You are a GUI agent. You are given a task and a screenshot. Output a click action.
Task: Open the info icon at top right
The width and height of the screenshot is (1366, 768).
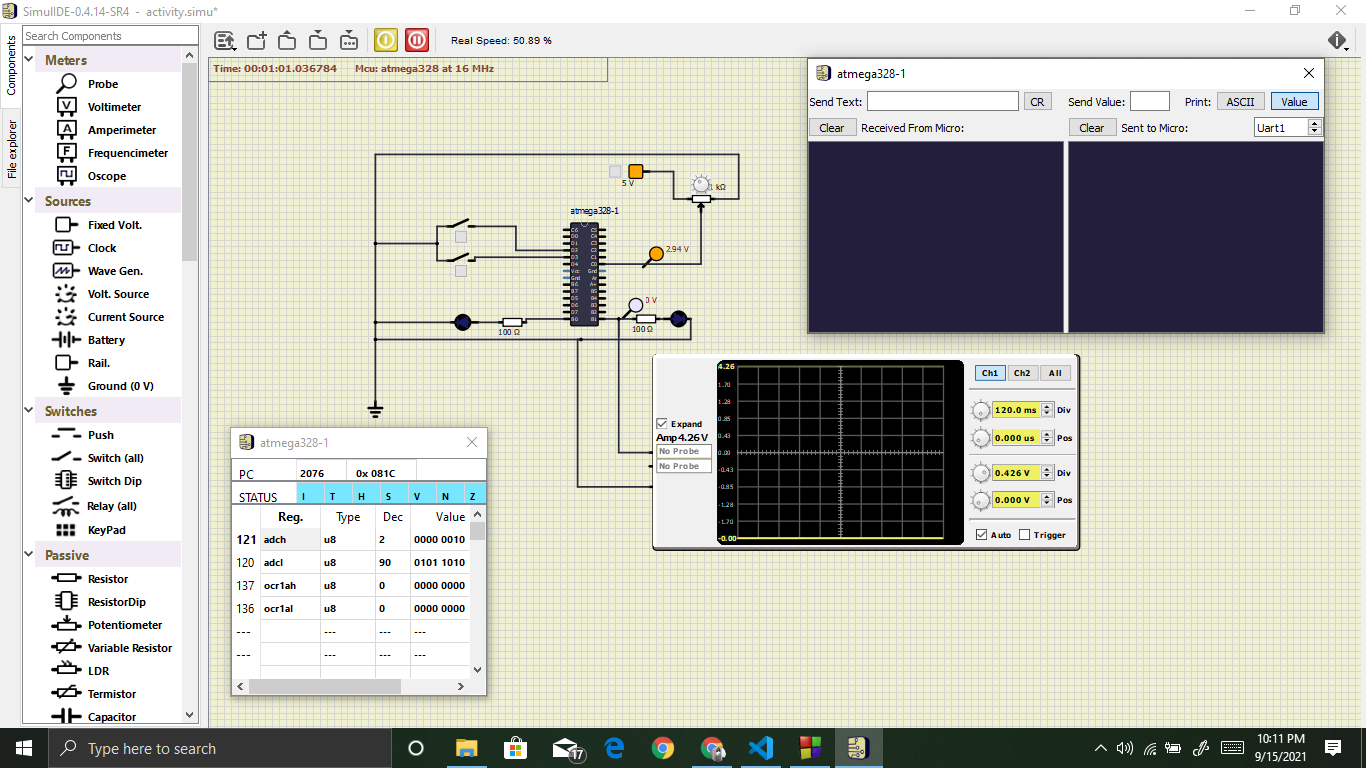(1338, 40)
